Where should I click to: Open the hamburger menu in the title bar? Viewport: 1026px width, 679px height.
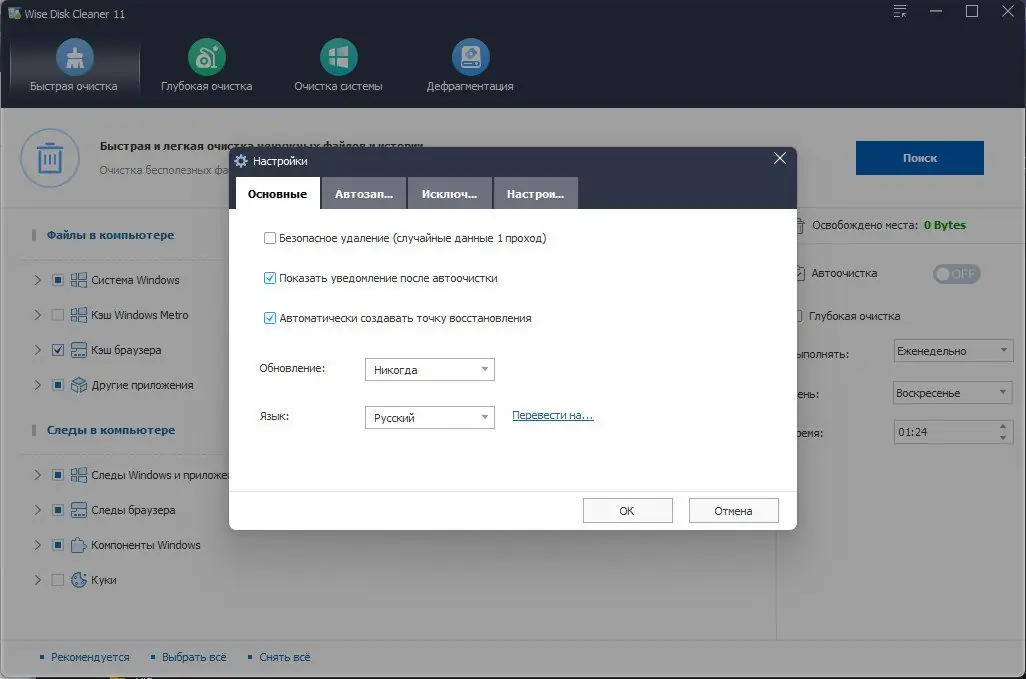click(x=898, y=11)
